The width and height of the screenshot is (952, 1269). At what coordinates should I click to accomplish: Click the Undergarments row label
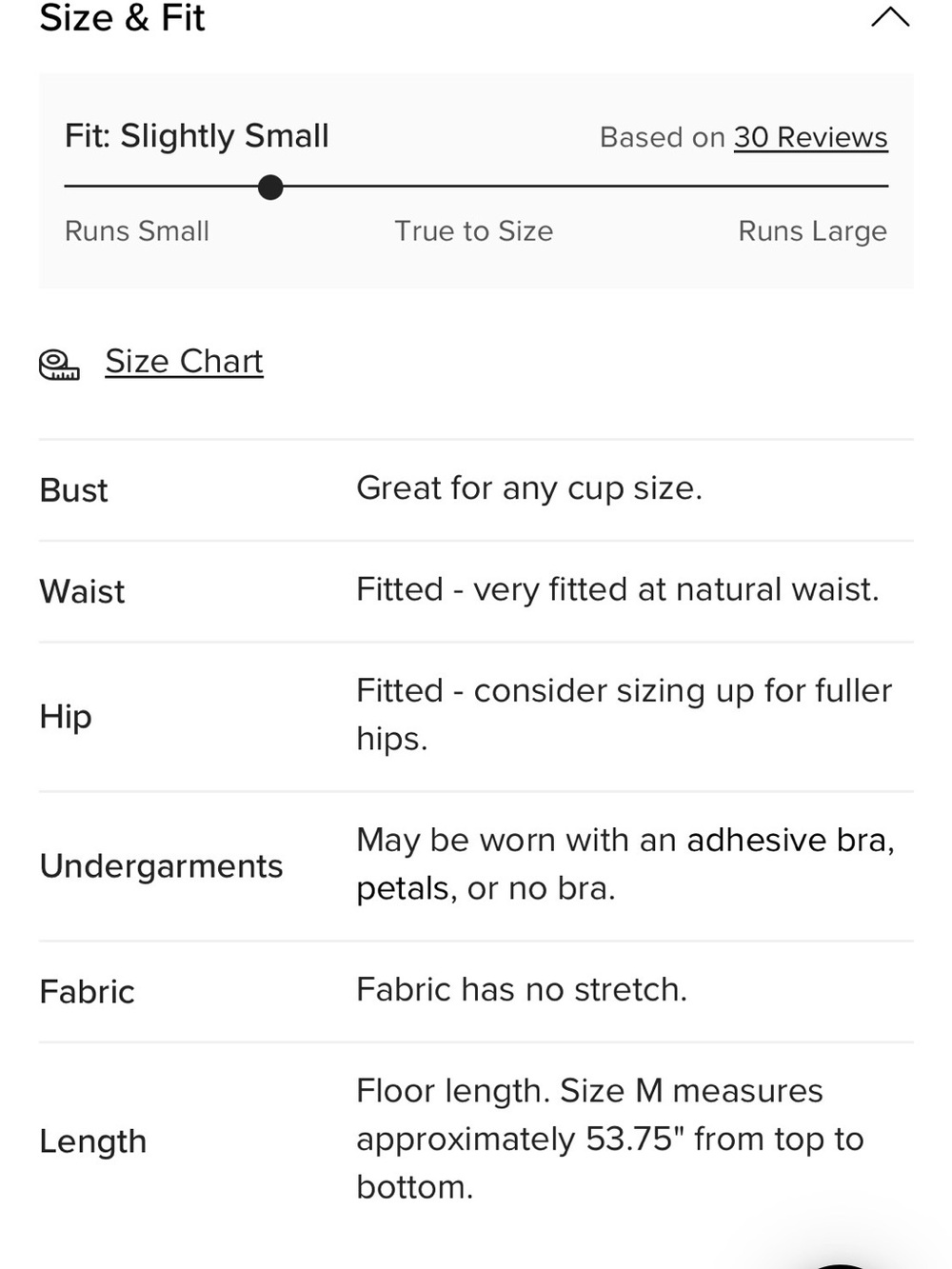pyautogui.click(x=161, y=866)
